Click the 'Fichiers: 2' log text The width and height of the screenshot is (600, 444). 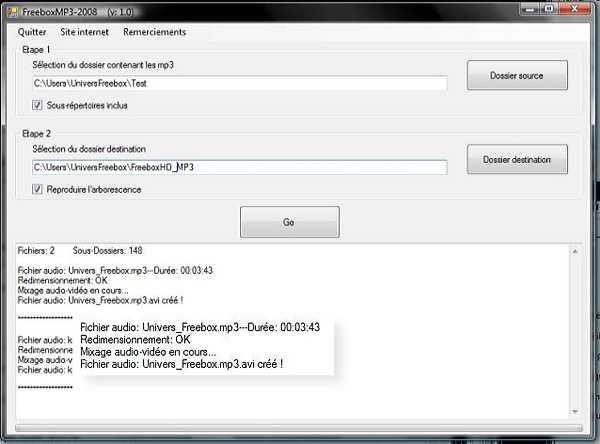pyautogui.click(x=36, y=251)
